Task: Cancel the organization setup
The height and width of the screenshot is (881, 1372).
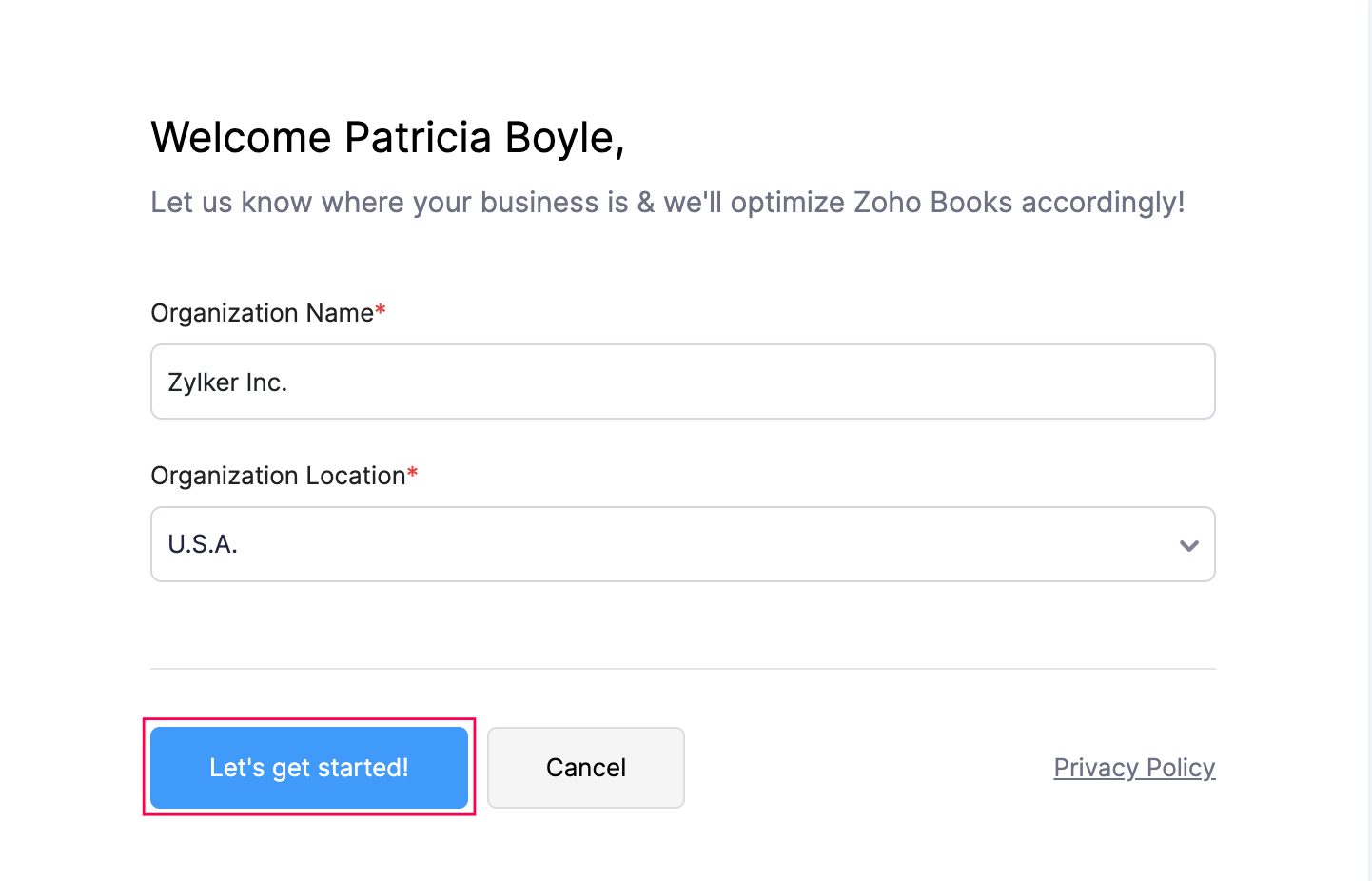Action: 585,768
